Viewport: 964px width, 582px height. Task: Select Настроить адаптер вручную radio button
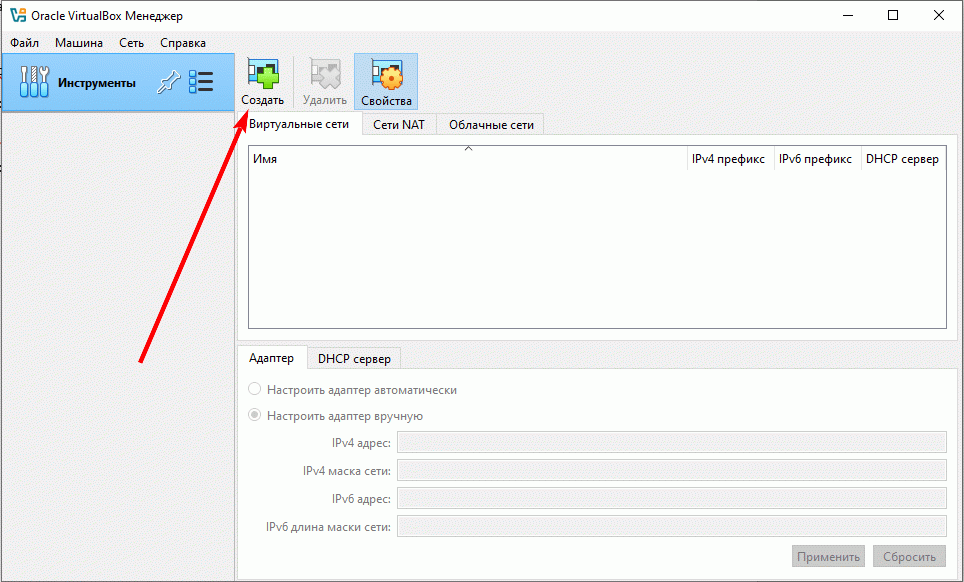(255, 416)
